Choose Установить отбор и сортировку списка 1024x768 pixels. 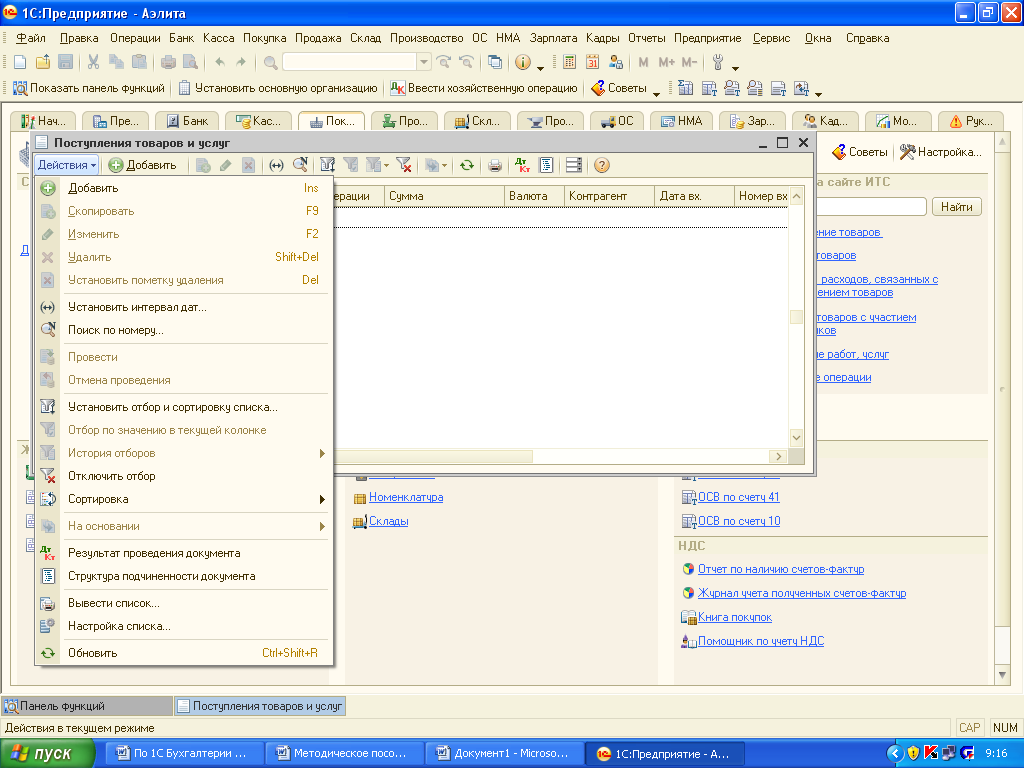coord(184,407)
